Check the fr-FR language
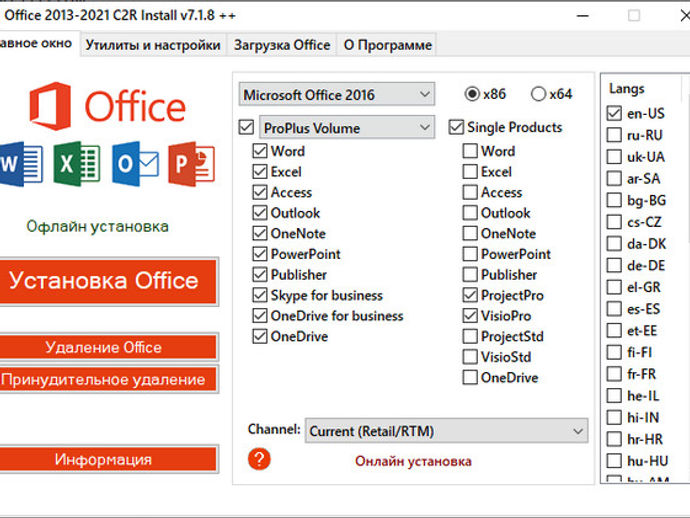This screenshot has height=518, width=690. point(614,374)
